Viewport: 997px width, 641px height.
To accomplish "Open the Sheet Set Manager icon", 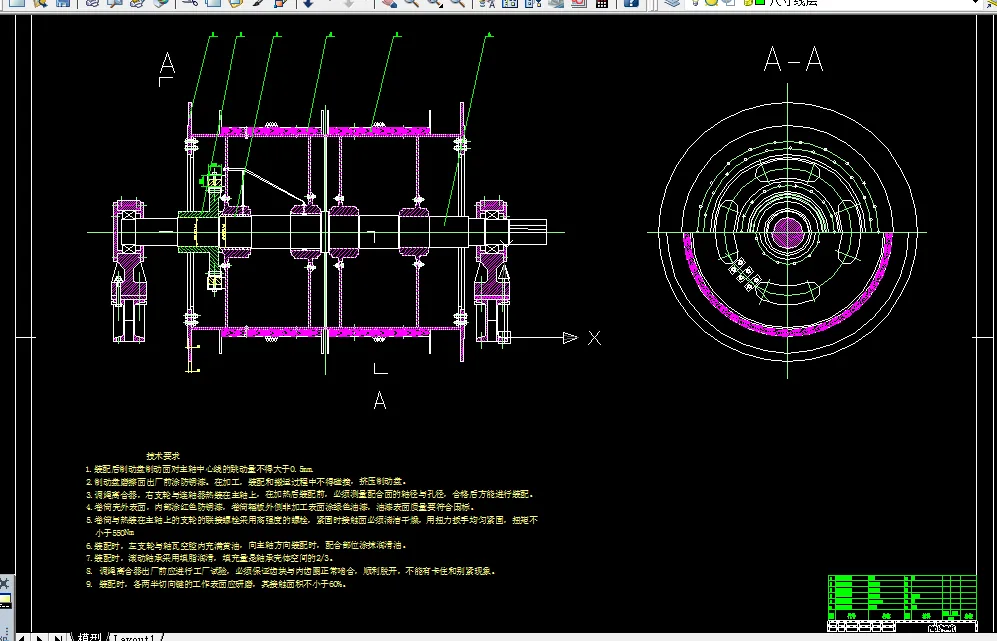I will click(x=556, y=3).
